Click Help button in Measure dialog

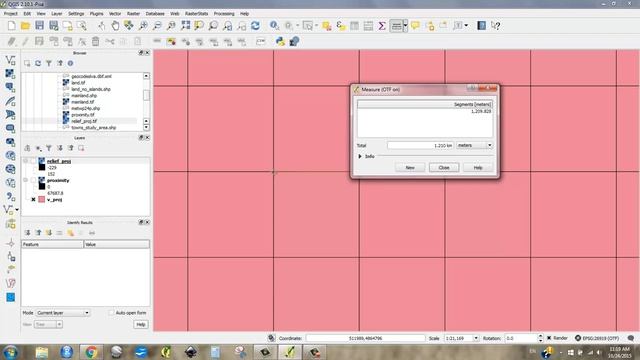478,168
